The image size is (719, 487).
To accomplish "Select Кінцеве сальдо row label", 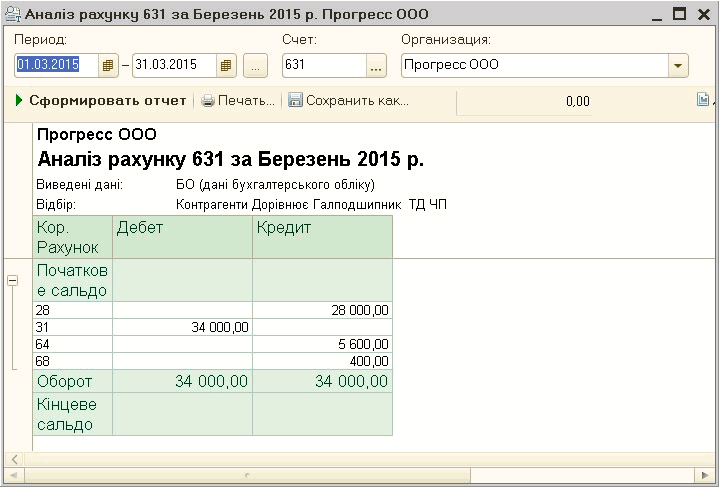I will tap(72, 414).
